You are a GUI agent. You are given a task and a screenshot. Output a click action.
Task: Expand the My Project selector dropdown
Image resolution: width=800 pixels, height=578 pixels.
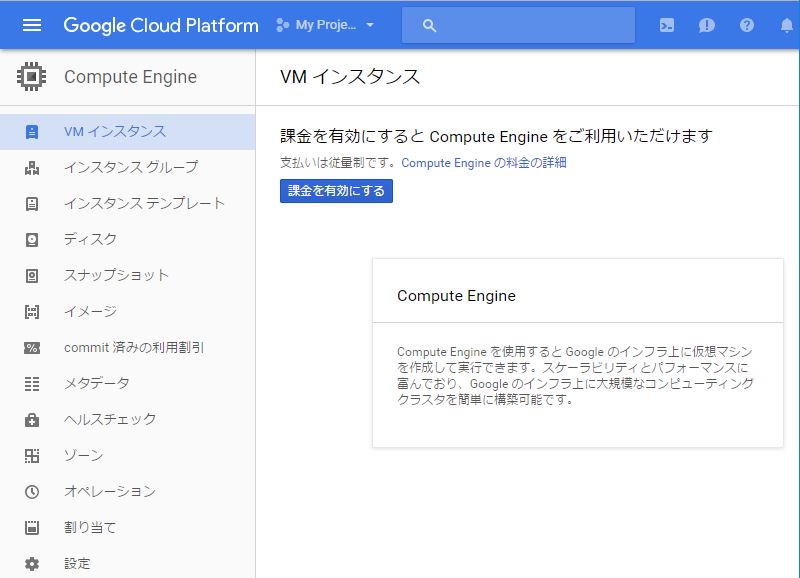coord(324,25)
